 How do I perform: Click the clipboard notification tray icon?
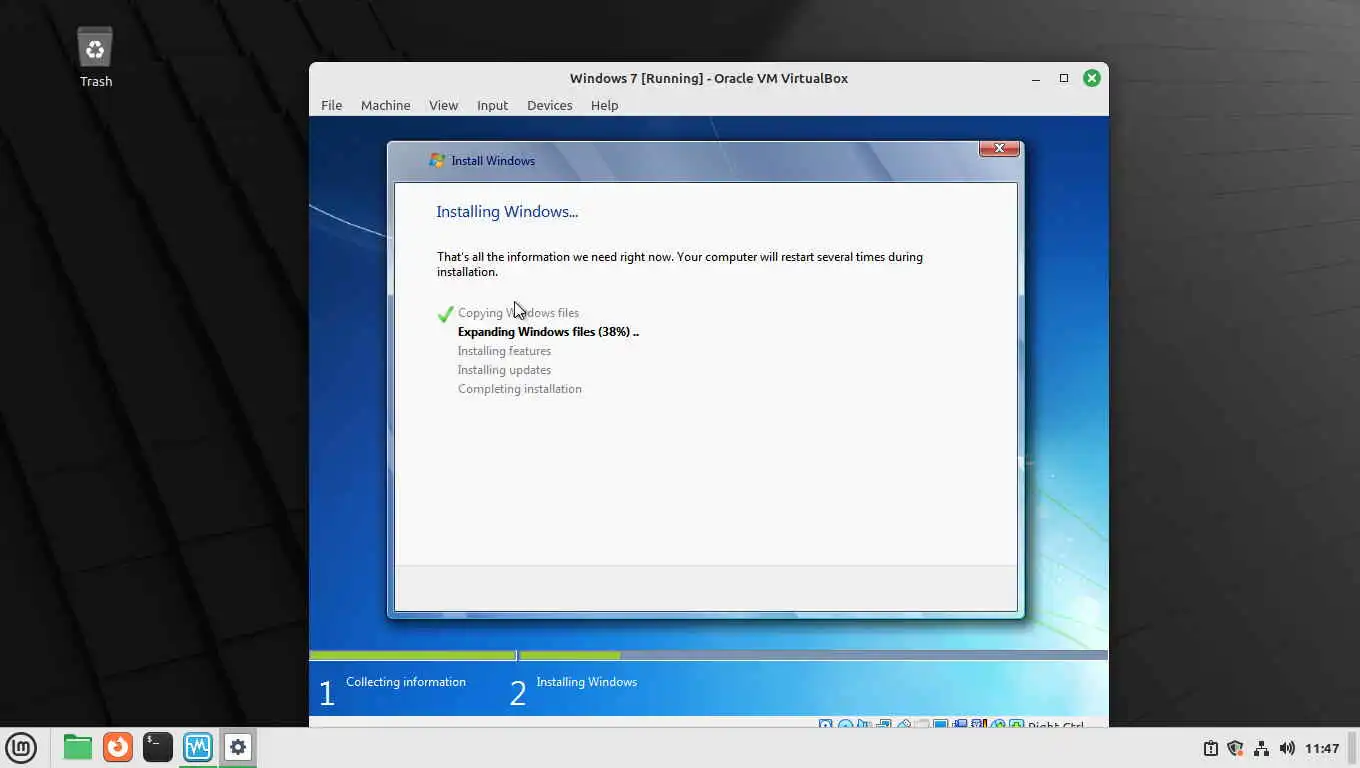1210,748
